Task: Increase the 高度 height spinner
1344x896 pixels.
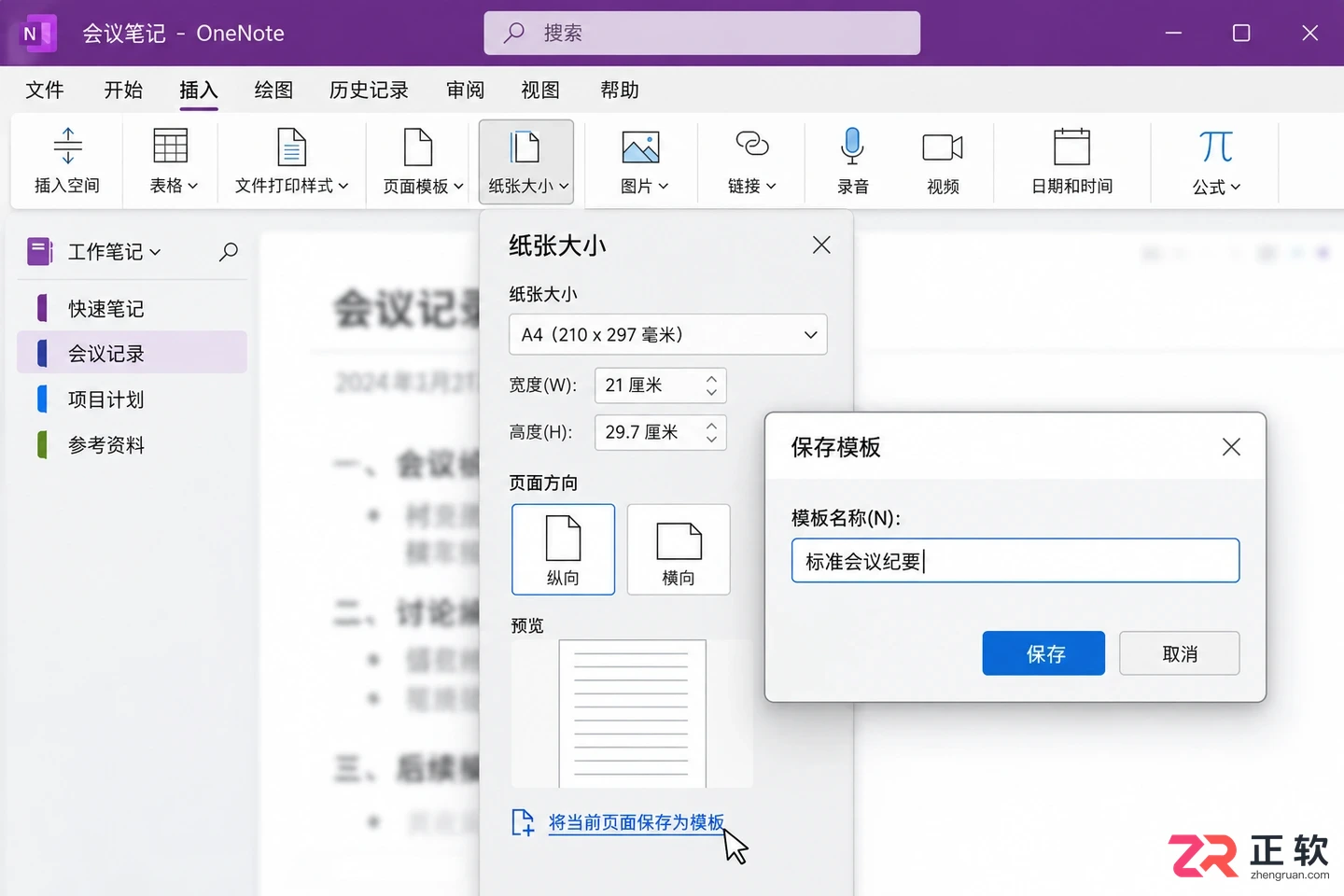Action: point(712,425)
